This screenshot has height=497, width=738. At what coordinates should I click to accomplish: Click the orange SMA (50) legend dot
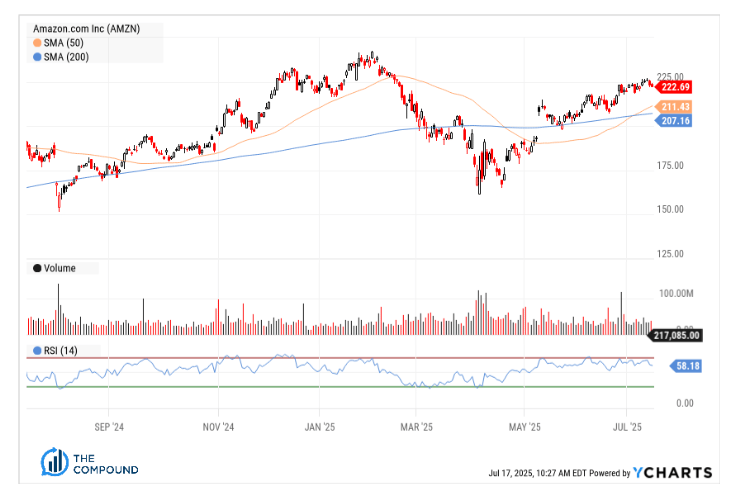pyautogui.click(x=37, y=43)
